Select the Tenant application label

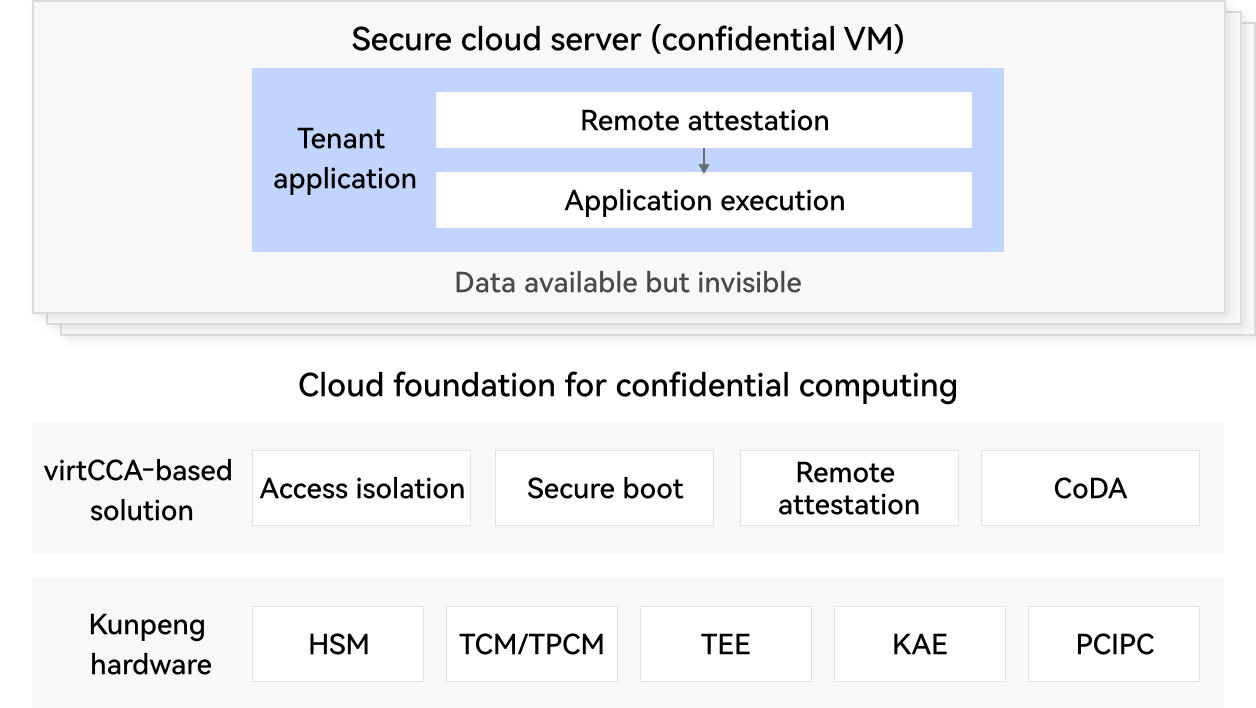click(345, 159)
